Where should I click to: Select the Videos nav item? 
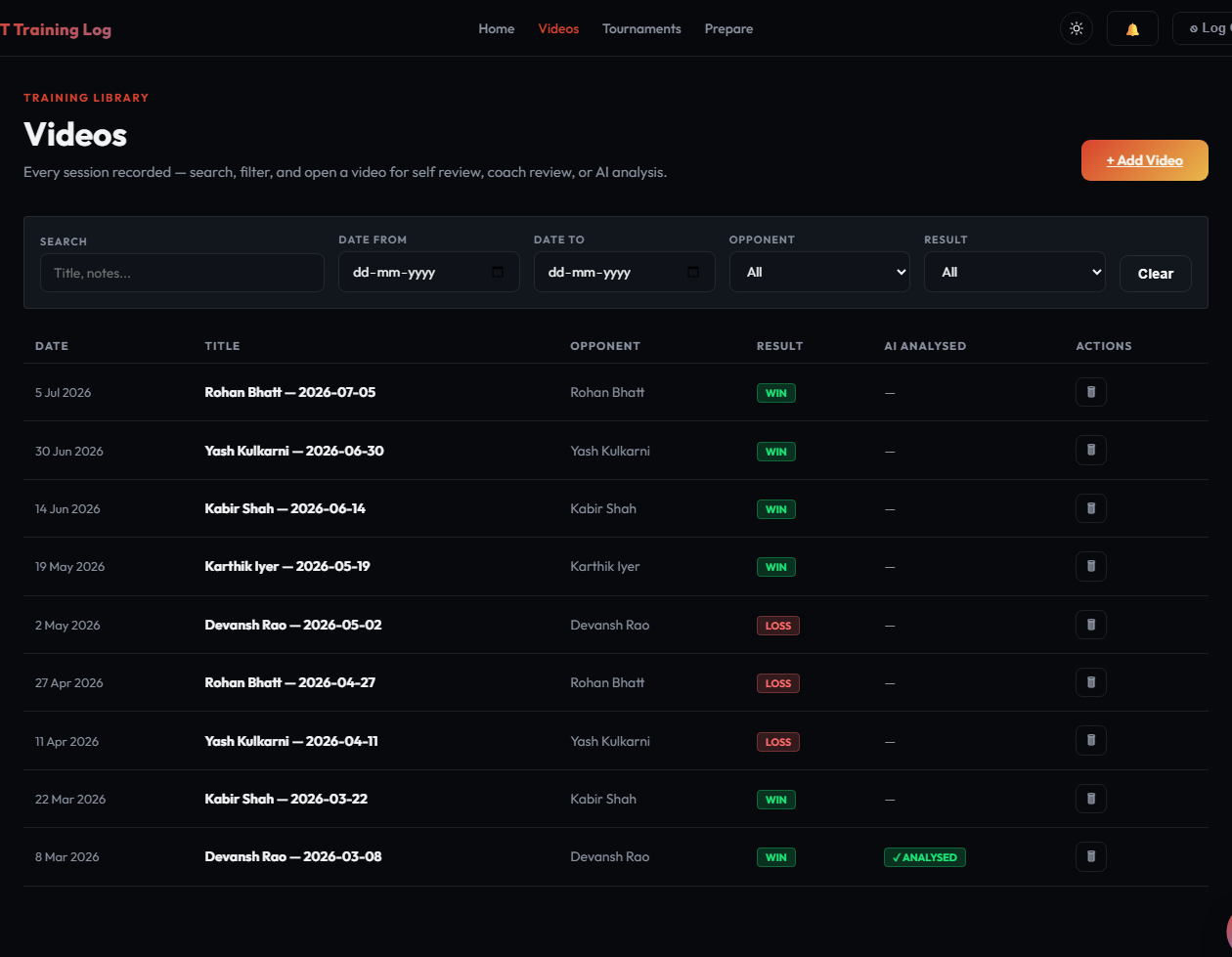[x=558, y=28]
